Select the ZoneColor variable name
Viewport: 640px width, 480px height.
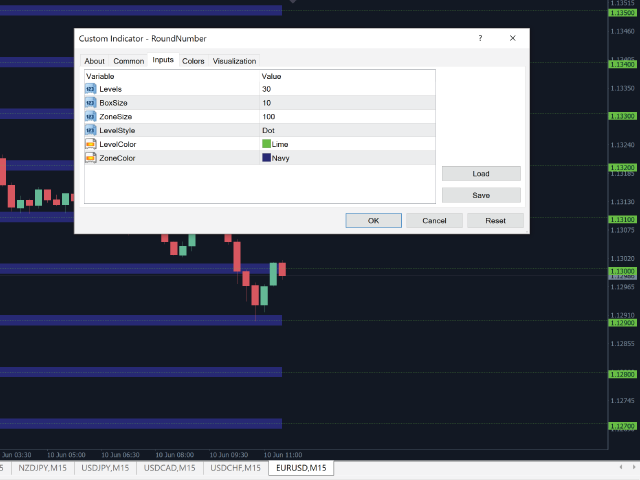(x=117, y=158)
